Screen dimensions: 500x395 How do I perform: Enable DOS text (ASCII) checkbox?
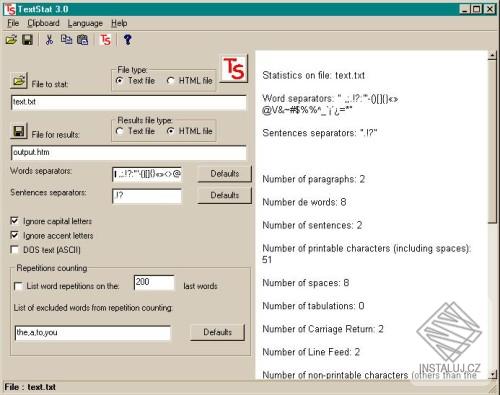[x=14, y=250]
